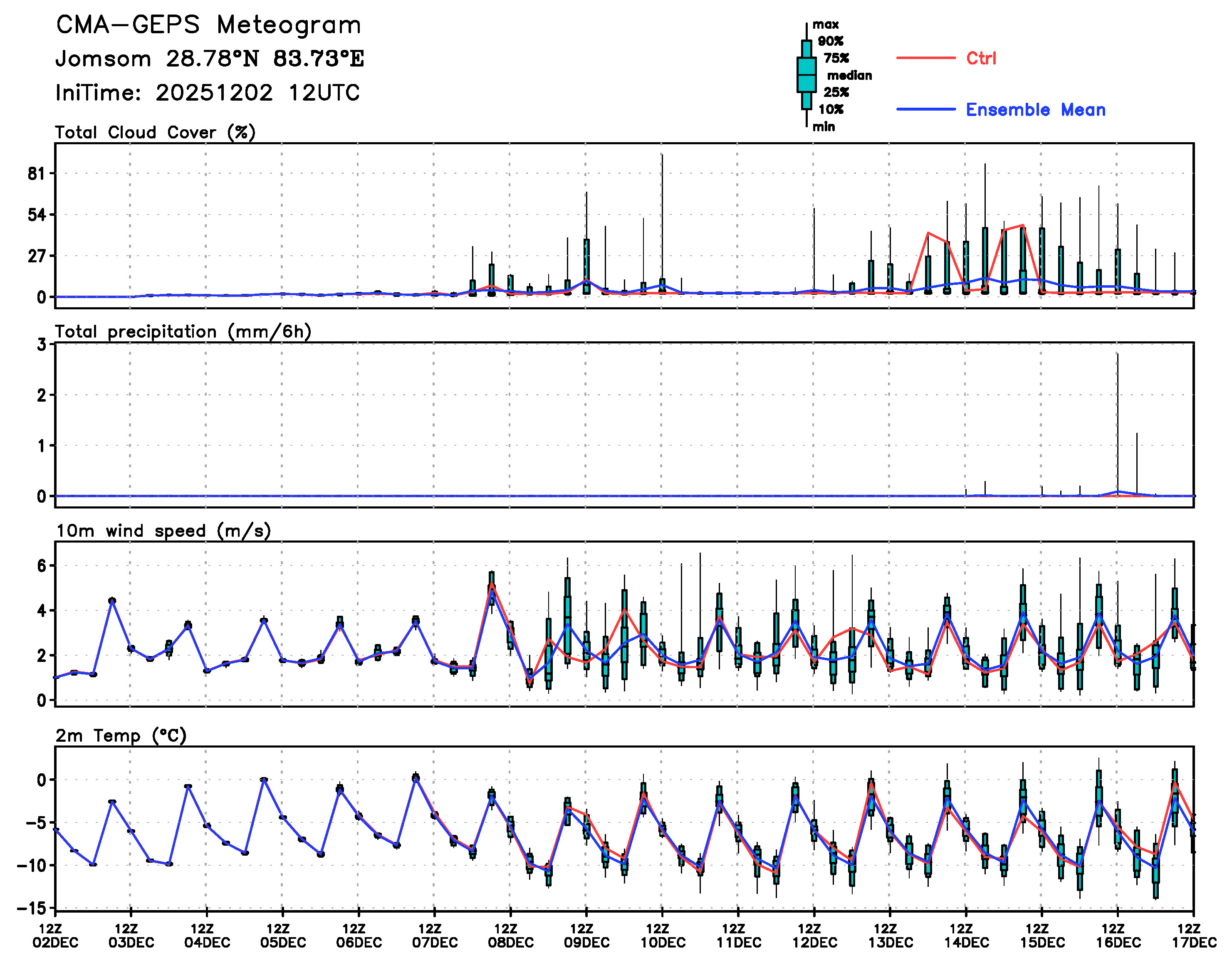Click the 12Z 08DEC time axis label
Screen dimensions: 1232x965
(510, 935)
